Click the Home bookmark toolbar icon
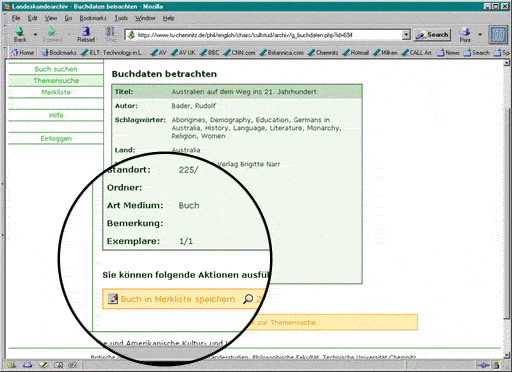 click(23, 53)
